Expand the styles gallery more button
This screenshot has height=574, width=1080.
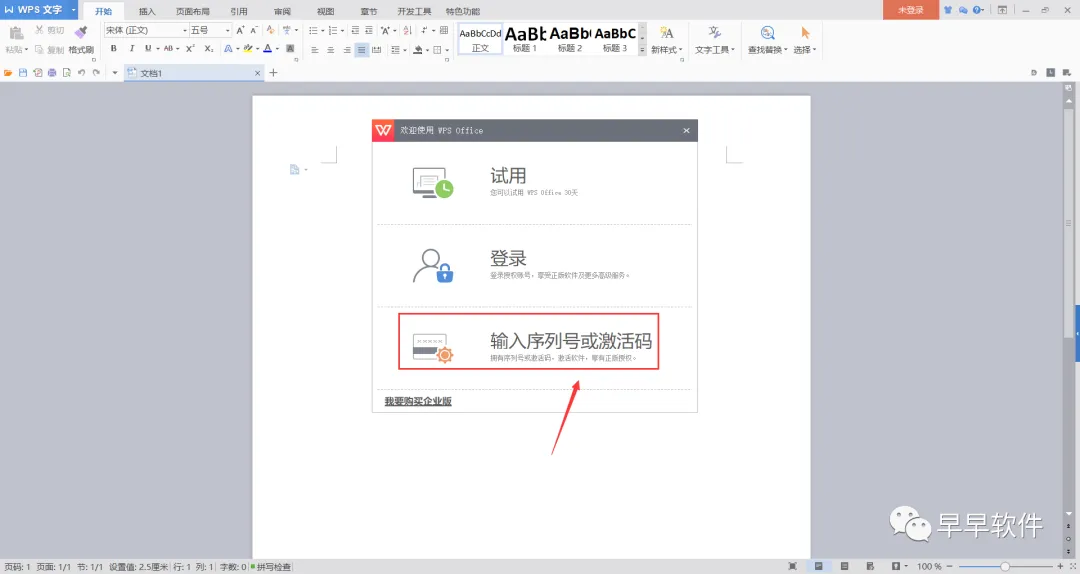coord(642,50)
